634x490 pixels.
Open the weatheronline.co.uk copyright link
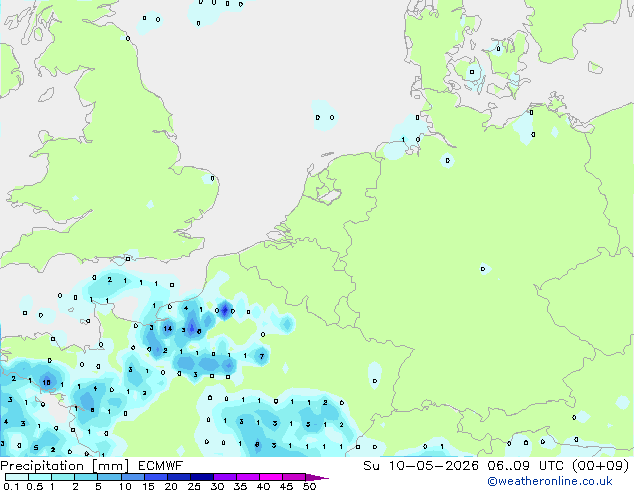click(550, 481)
